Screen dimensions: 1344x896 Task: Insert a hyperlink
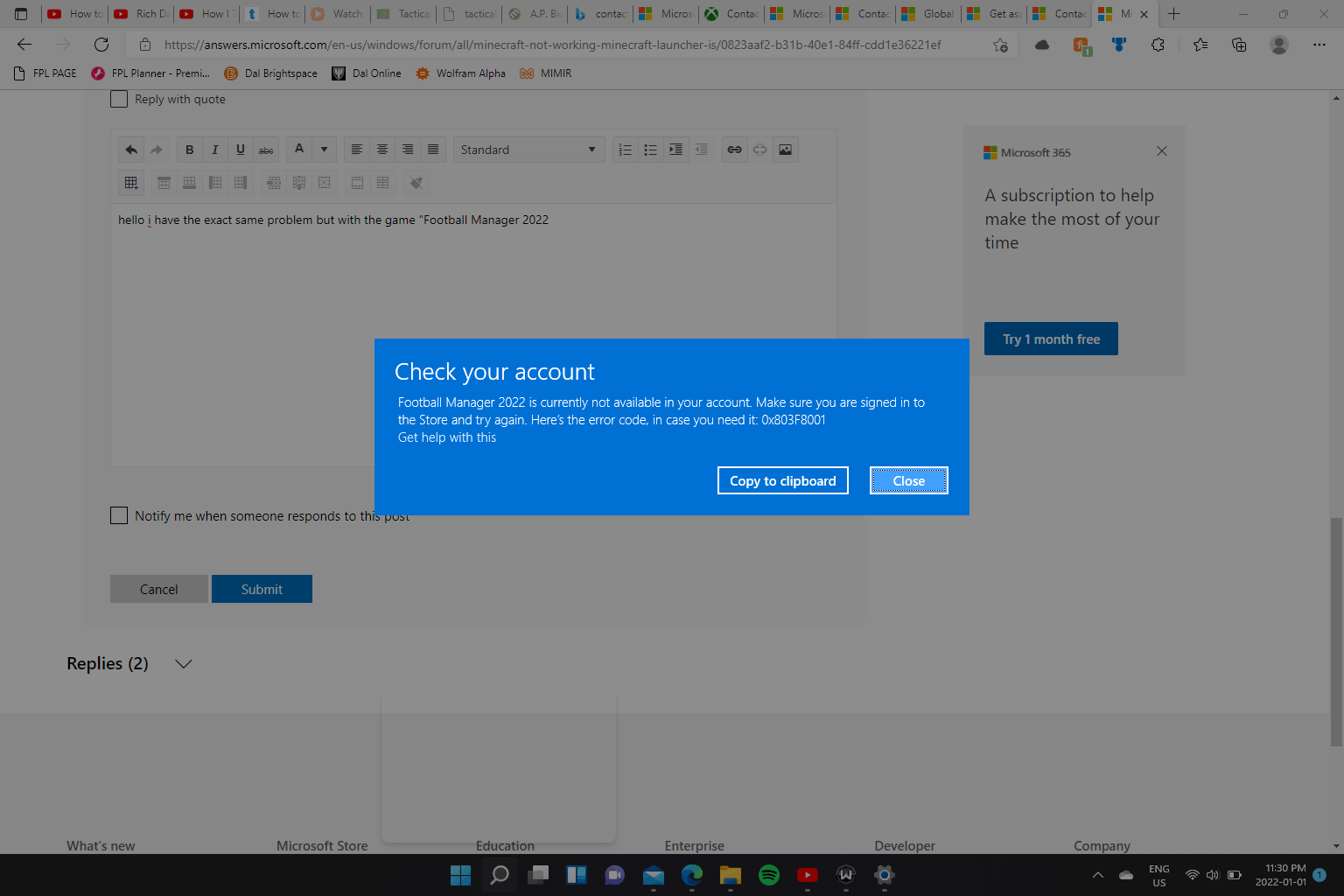(x=734, y=150)
